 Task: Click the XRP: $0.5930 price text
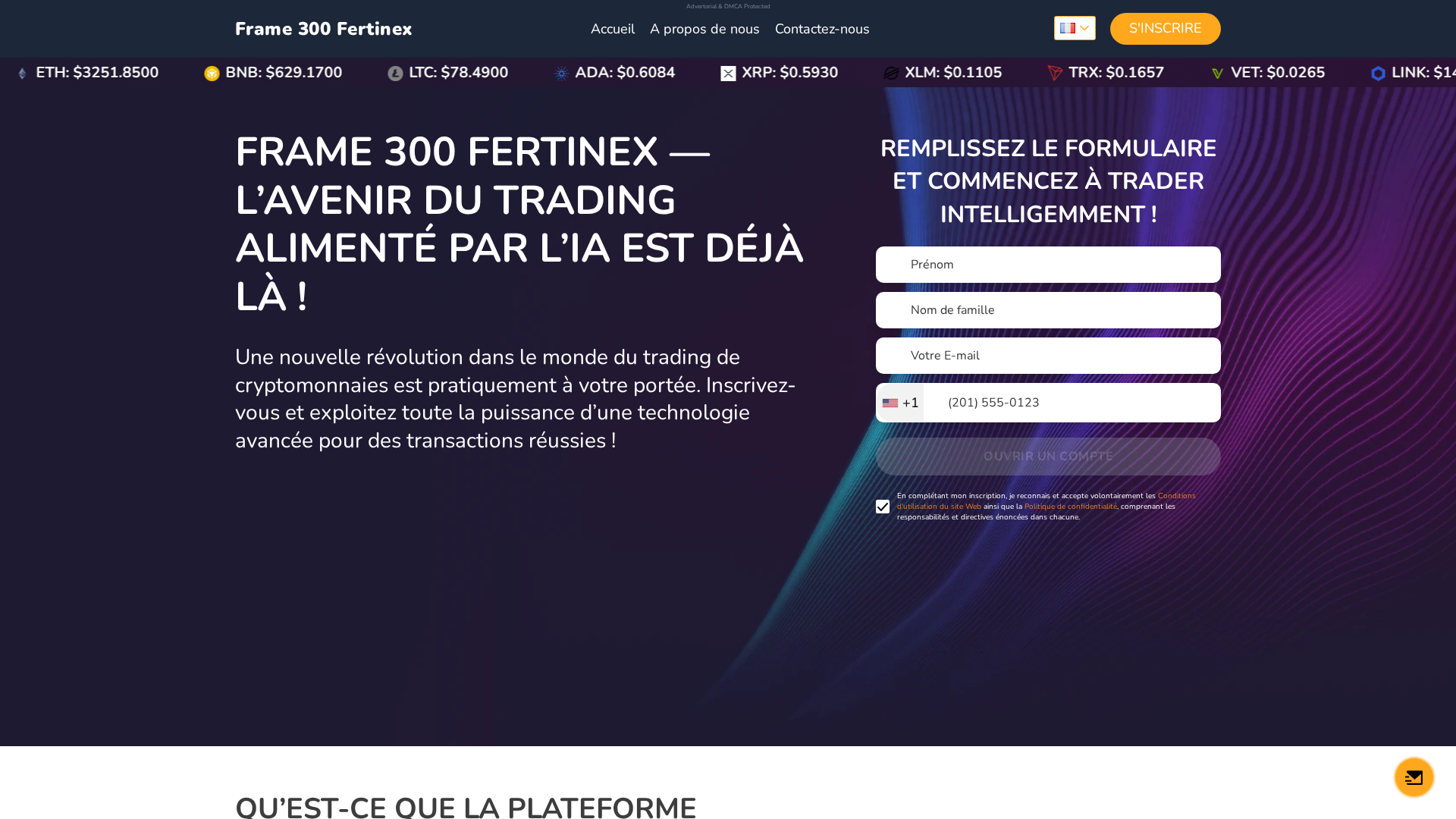coord(789,73)
